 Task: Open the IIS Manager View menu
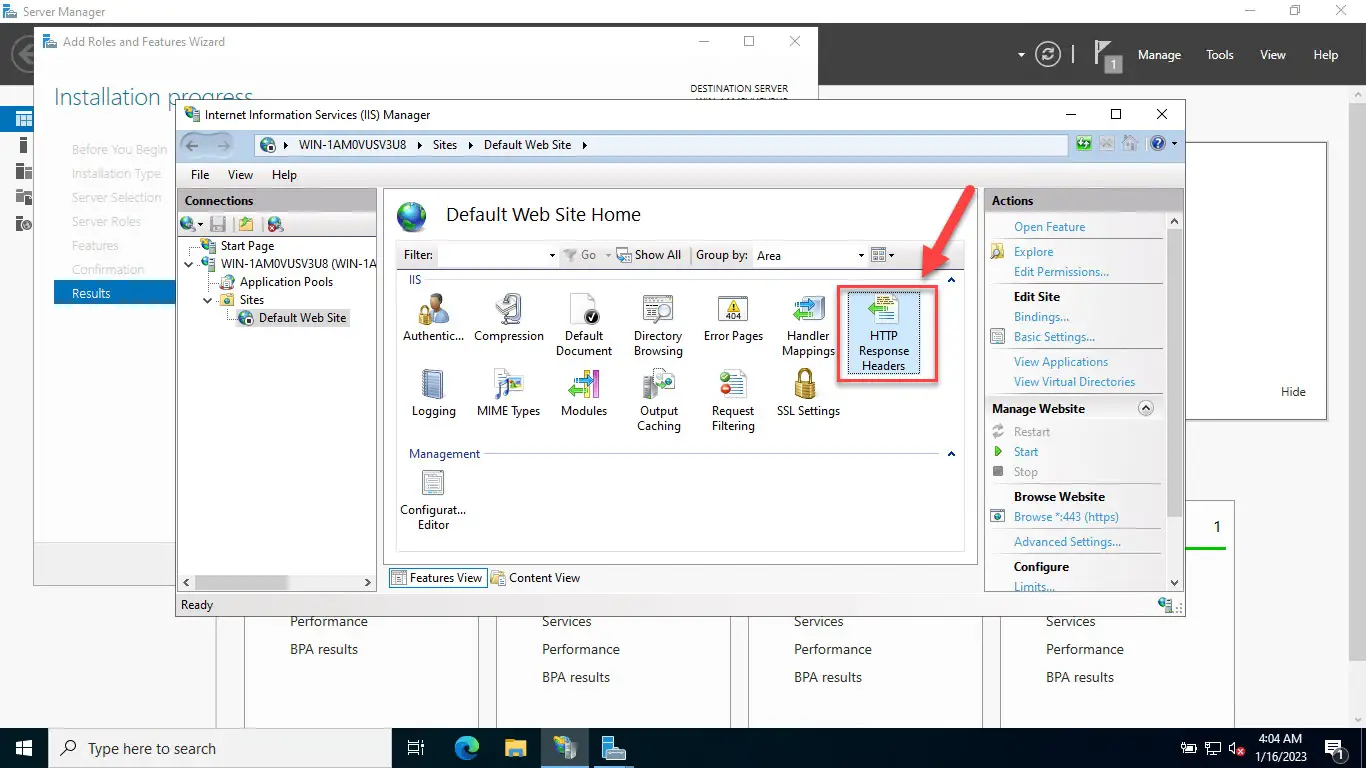tap(241, 175)
